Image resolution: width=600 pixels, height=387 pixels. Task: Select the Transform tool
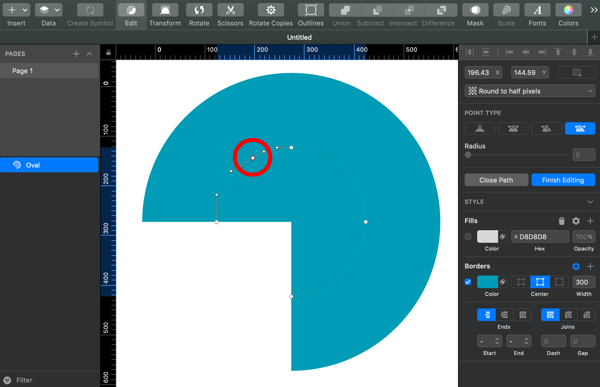165,10
